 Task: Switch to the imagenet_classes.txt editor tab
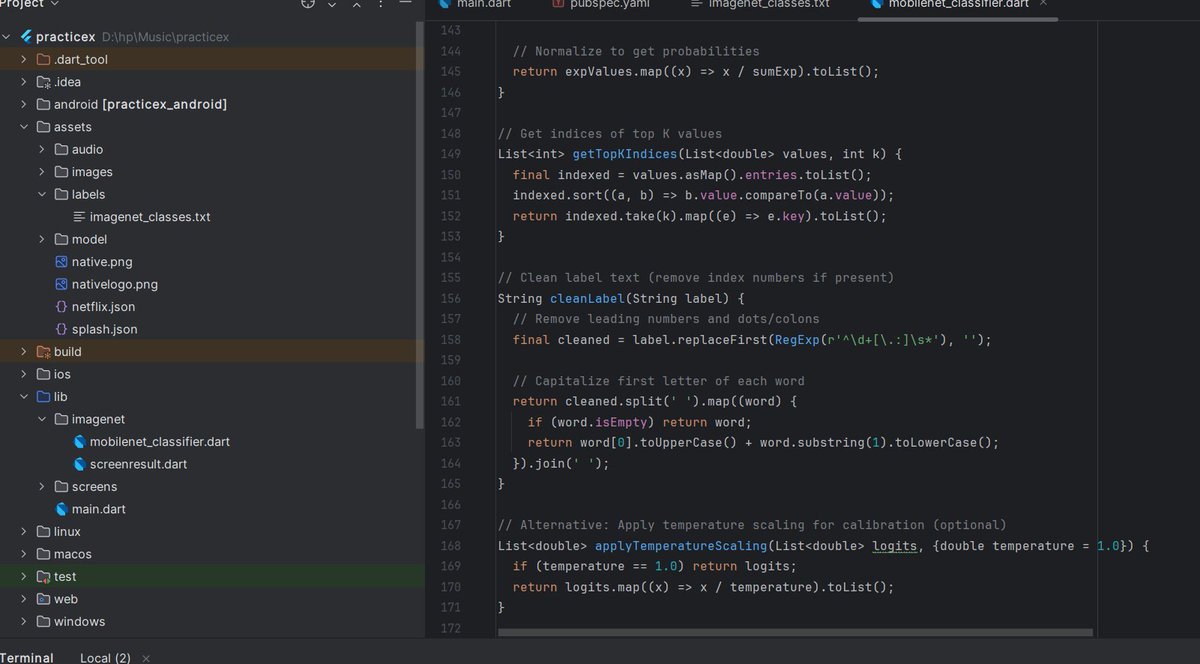pyautogui.click(x=759, y=4)
